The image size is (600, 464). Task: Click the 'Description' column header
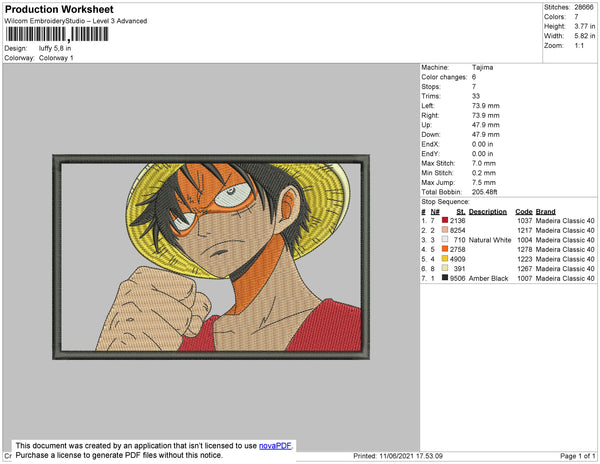pyautogui.click(x=488, y=212)
